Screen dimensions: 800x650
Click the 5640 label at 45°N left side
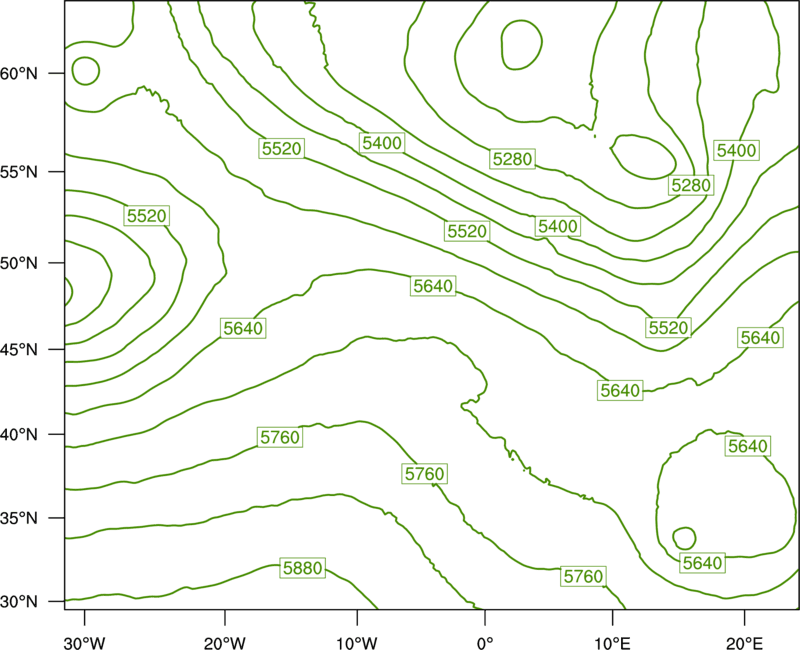click(x=243, y=328)
